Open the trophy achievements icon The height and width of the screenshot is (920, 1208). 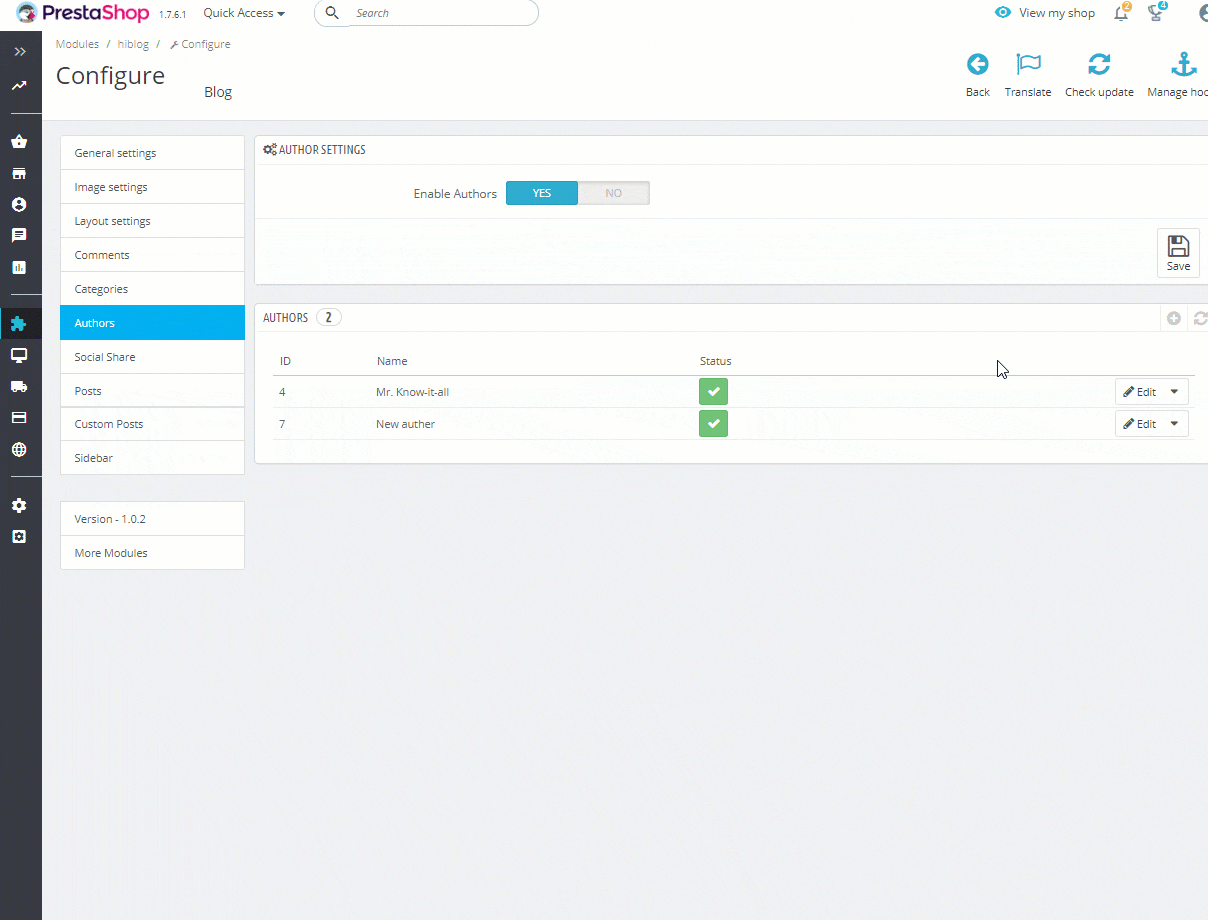[x=1156, y=13]
